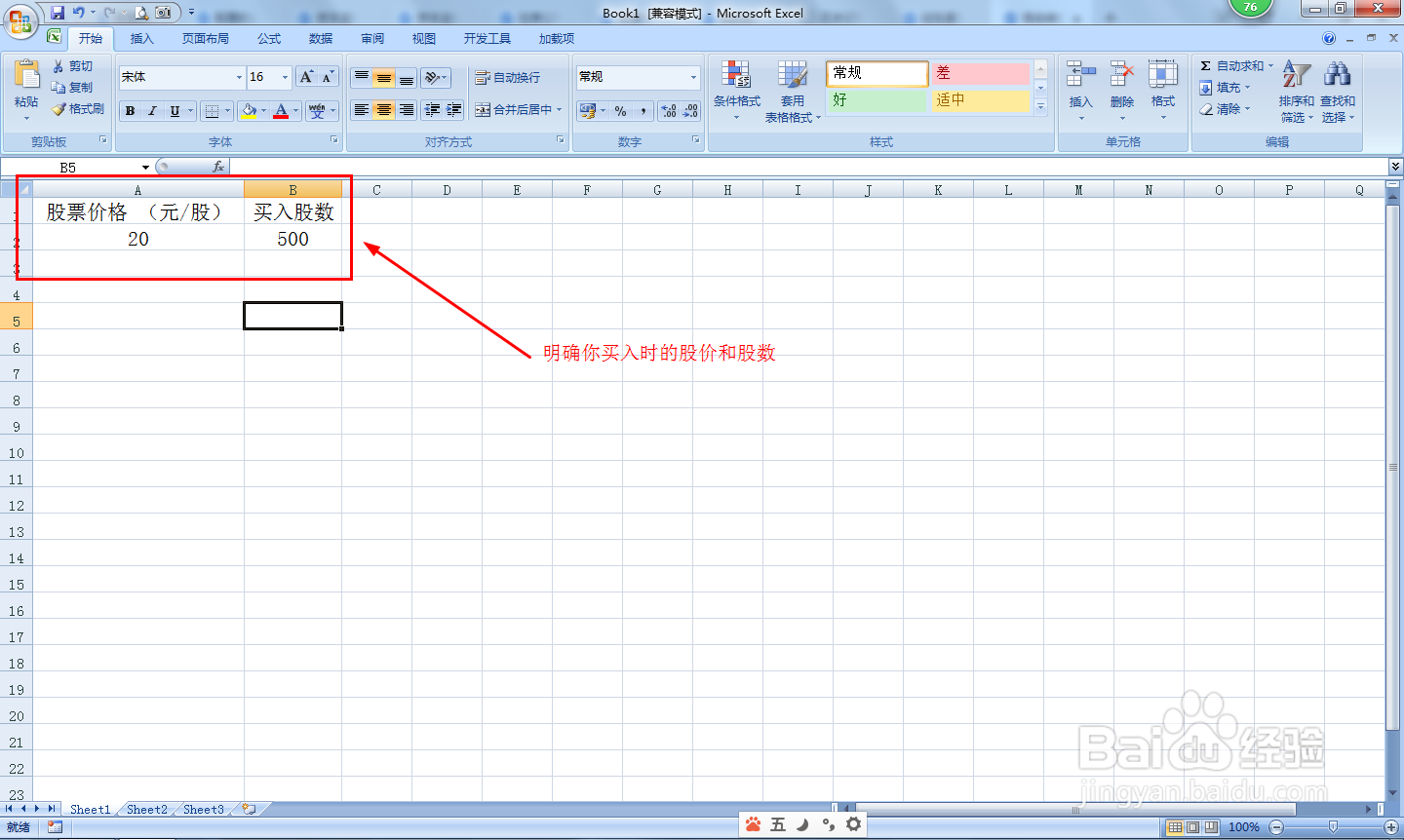1404x840 pixels.
Task: Expand the Conditional Formatting (条件格式) menu
Action: click(736, 92)
